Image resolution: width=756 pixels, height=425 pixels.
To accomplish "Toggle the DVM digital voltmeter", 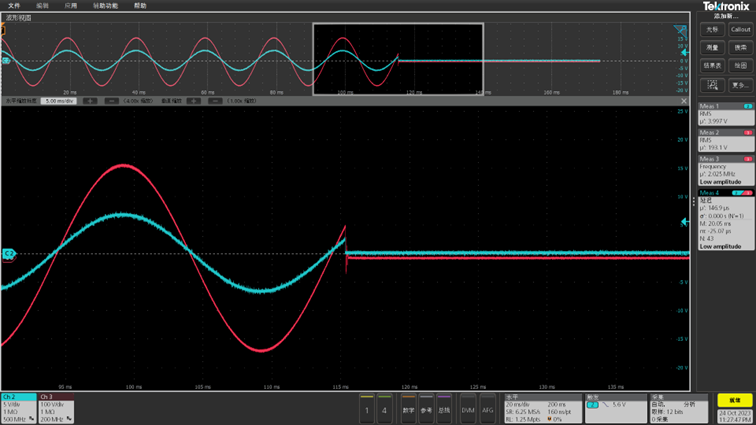I will click(x=467, y=409).
